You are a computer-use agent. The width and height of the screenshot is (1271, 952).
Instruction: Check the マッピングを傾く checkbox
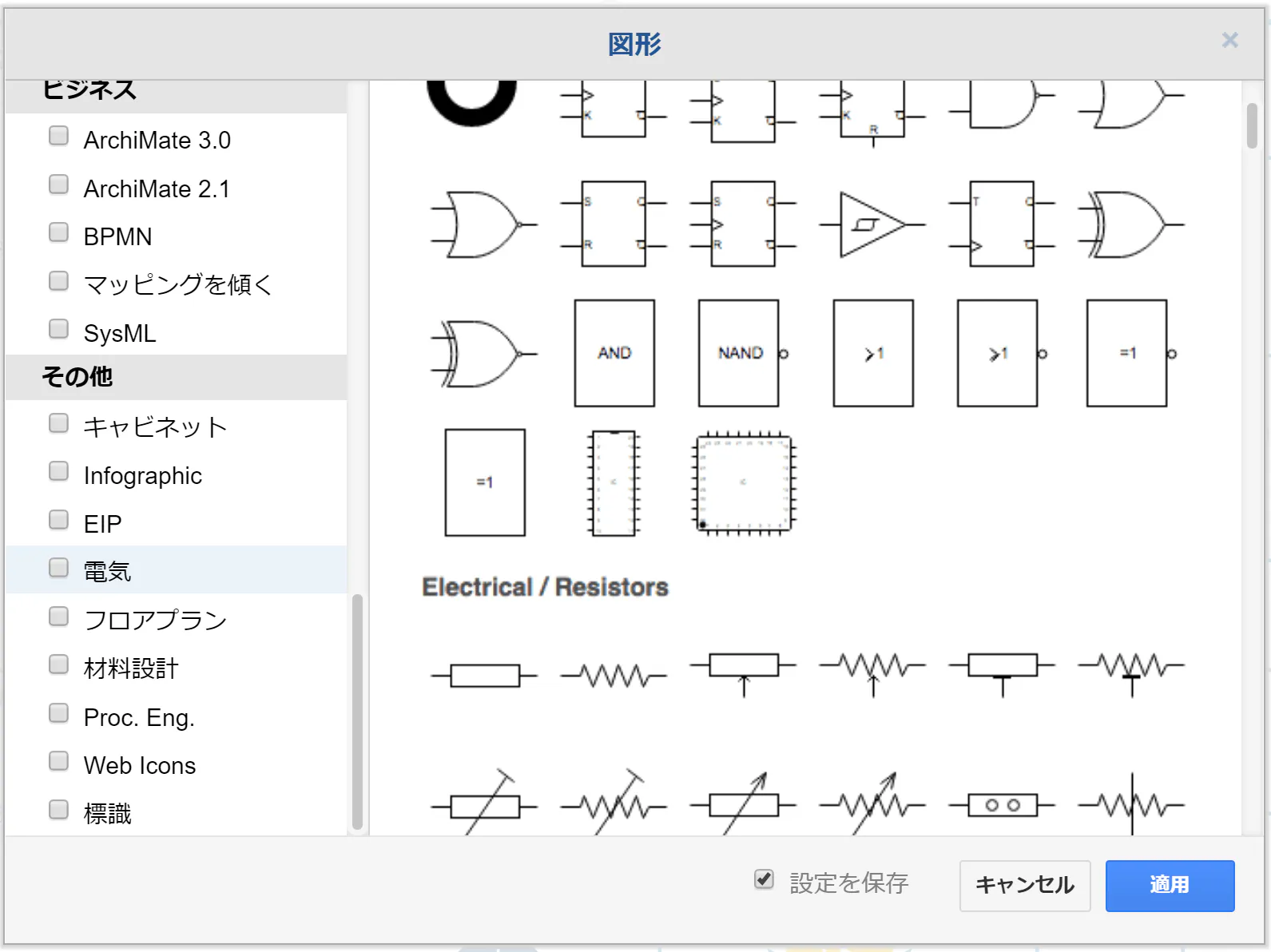pyautogui.click(x=58, y=280)
